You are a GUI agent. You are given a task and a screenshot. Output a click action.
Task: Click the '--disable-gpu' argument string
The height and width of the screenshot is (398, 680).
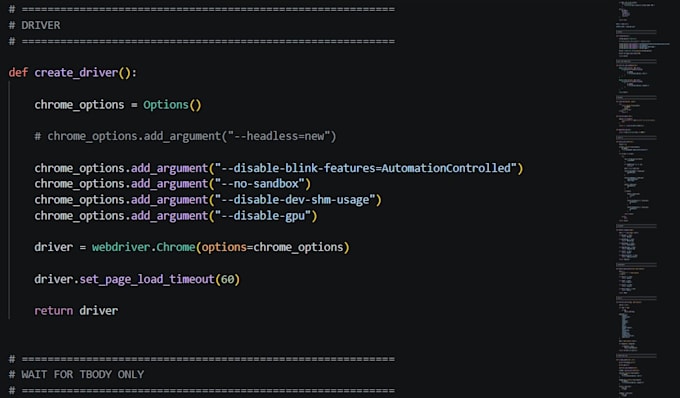point(263,216)
